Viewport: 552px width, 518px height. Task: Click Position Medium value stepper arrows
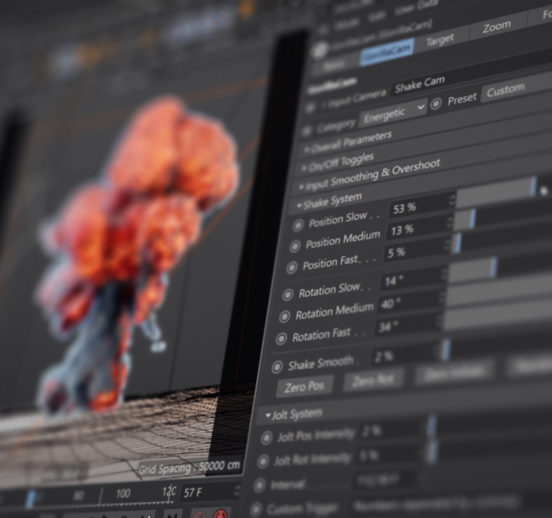click(449, 223)
